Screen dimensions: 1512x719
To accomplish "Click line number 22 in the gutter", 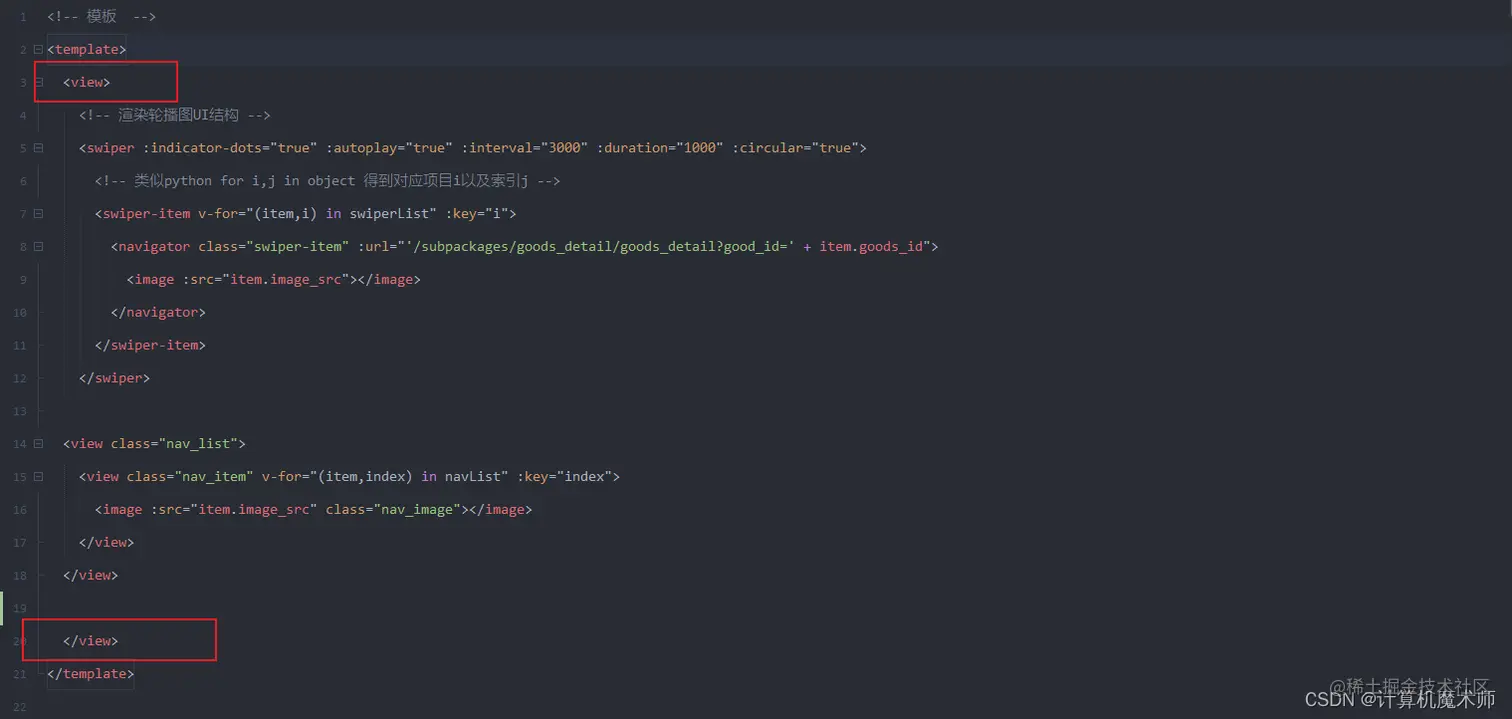I will [20, 707].
